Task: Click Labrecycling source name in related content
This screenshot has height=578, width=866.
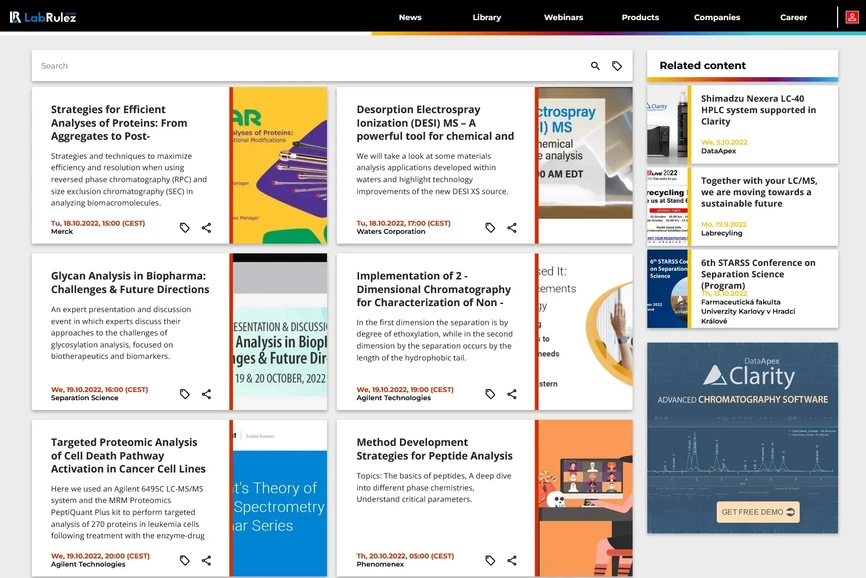Action: tap(721, 233)
